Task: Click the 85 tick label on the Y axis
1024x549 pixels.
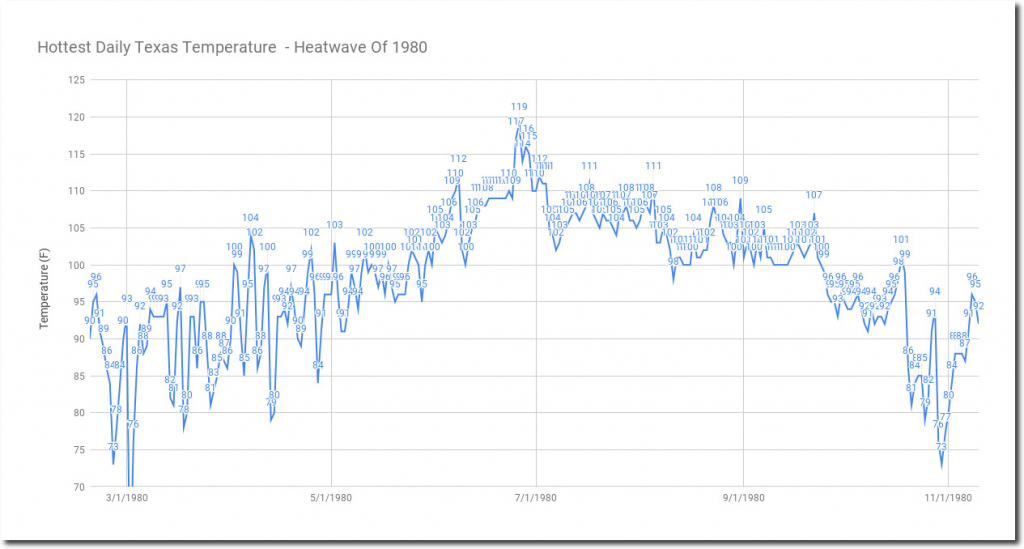Action: (x=78, y=376)
